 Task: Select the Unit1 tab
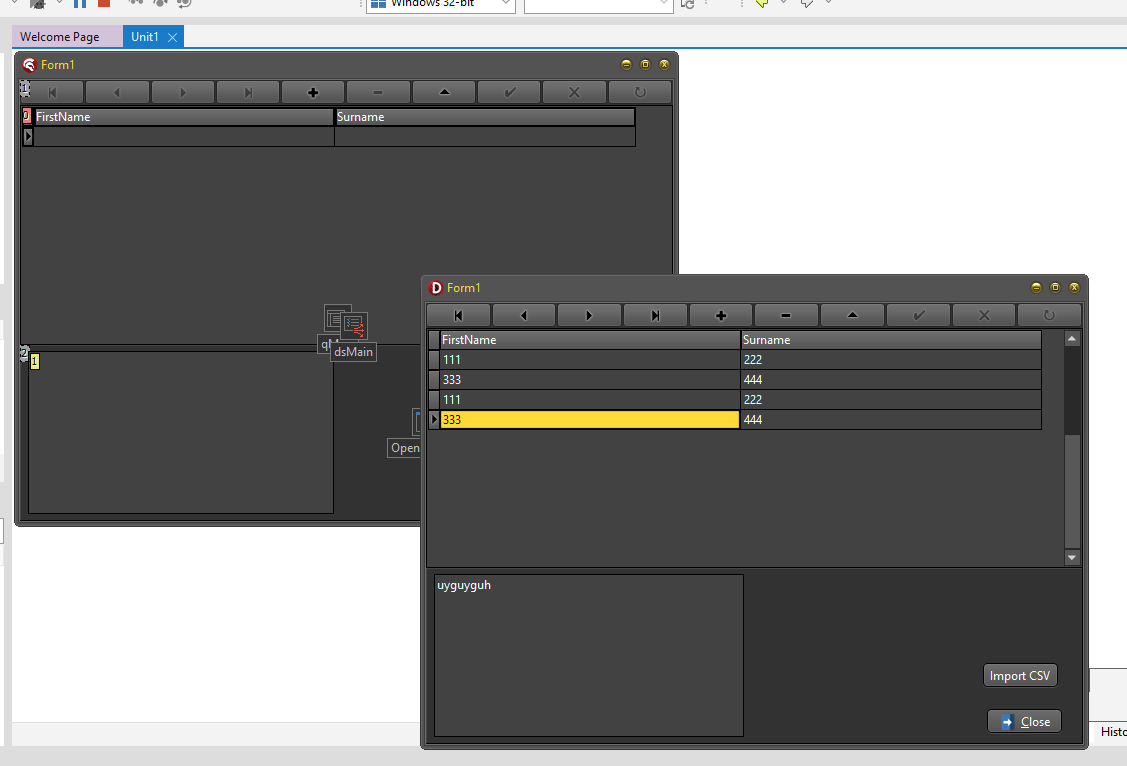[x=144, y=37]
